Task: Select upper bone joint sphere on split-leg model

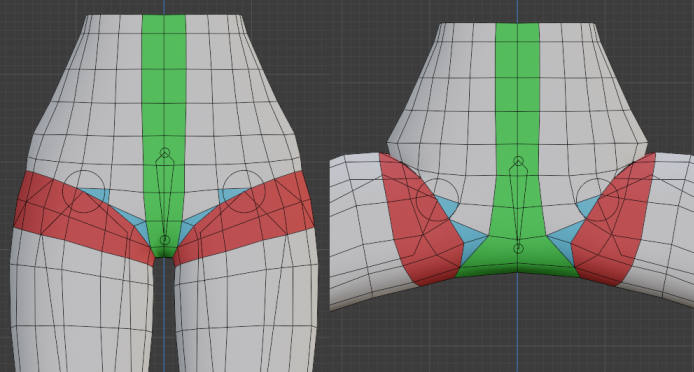Action: (518, 161)
